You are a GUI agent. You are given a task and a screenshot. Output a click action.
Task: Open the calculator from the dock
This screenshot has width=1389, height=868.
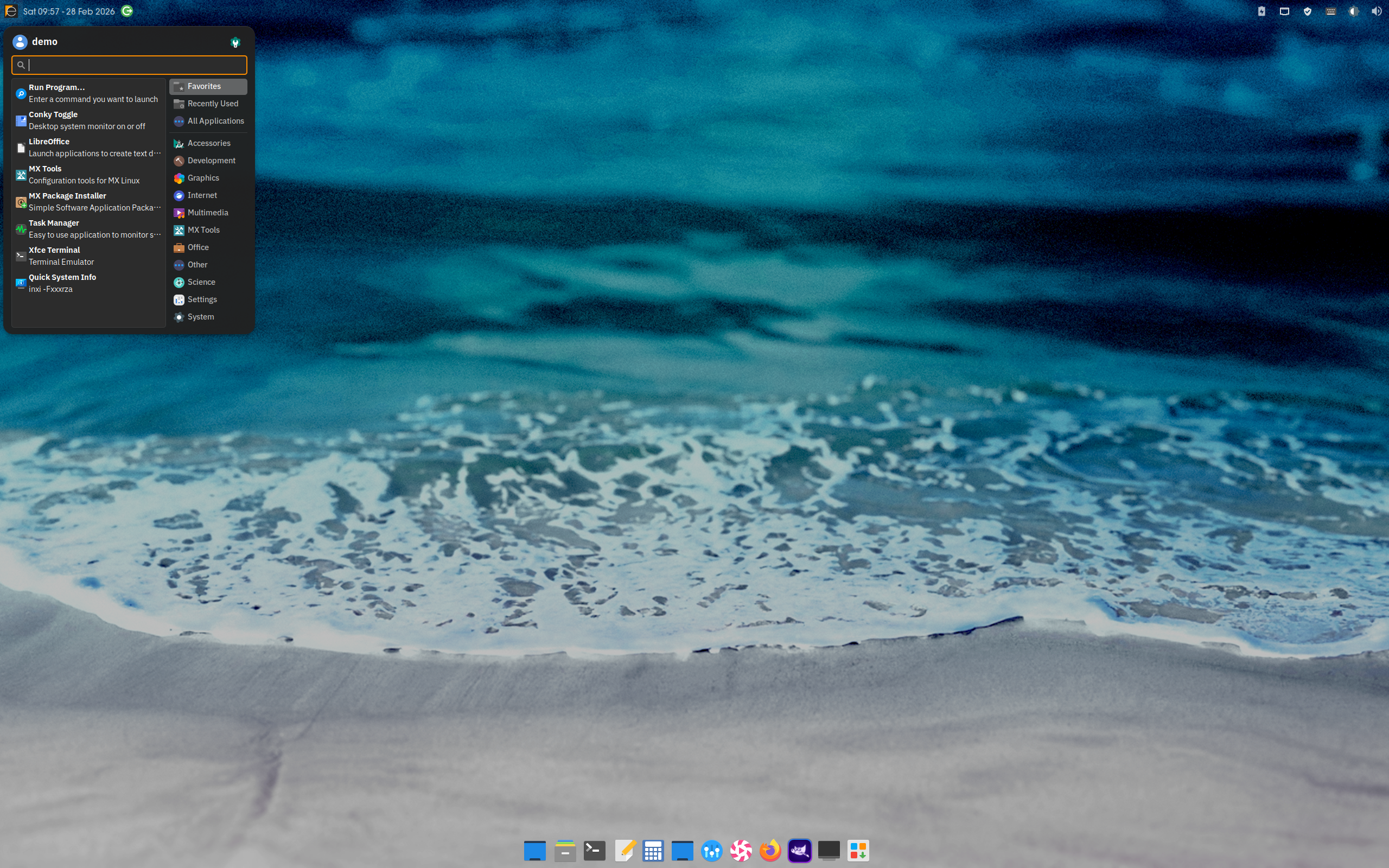(653, 850)
